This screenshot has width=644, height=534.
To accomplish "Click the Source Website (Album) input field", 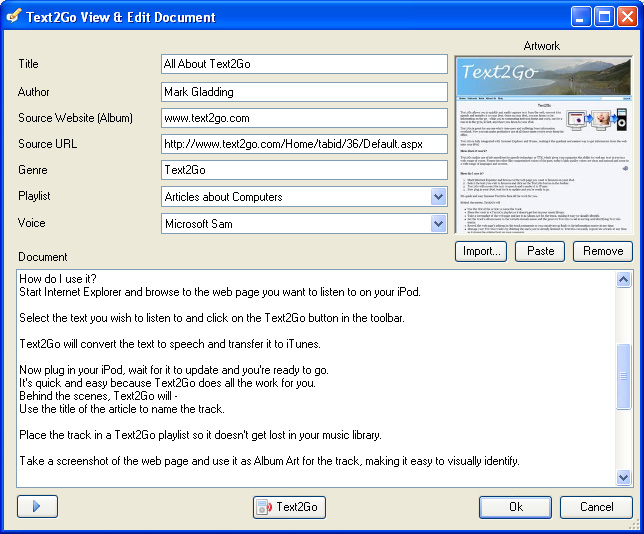I will coord(304,118).
